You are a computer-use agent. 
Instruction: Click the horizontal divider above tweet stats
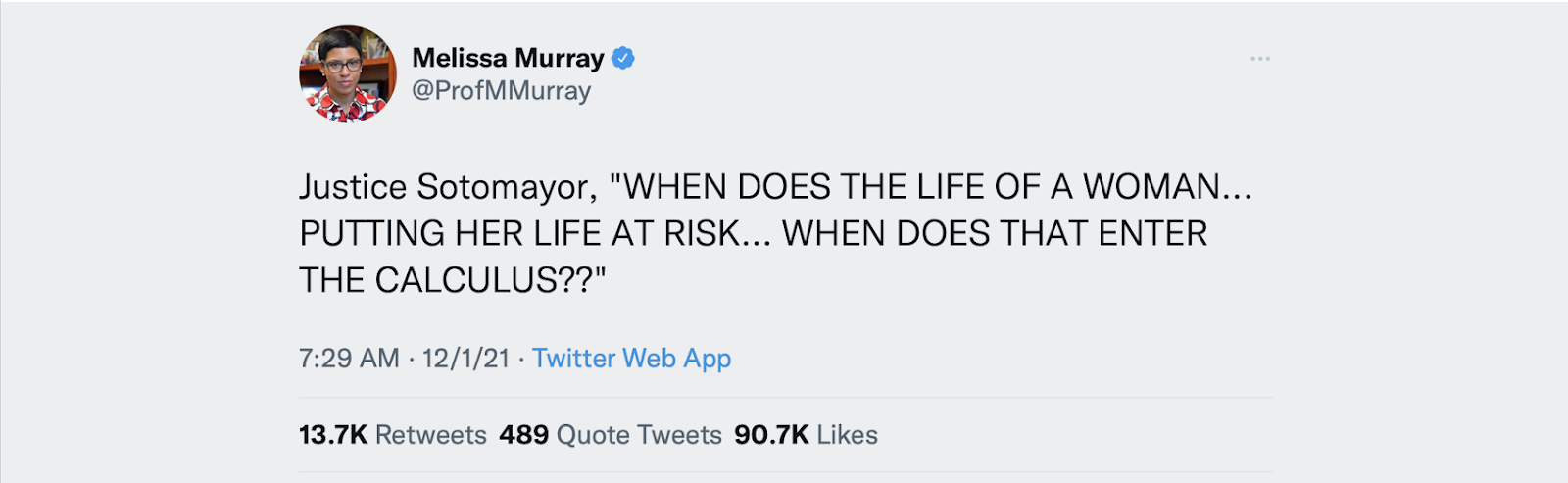(x=784, y=398)
